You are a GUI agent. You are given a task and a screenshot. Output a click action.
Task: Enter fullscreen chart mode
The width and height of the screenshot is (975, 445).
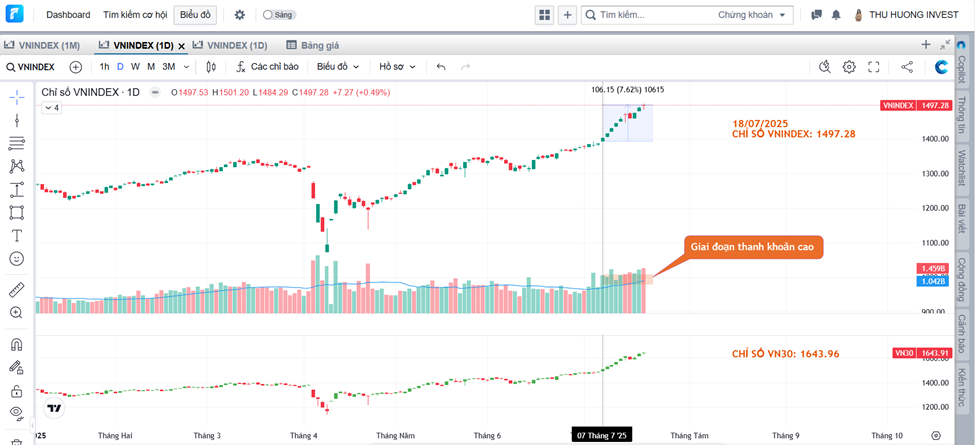[874, 67]
